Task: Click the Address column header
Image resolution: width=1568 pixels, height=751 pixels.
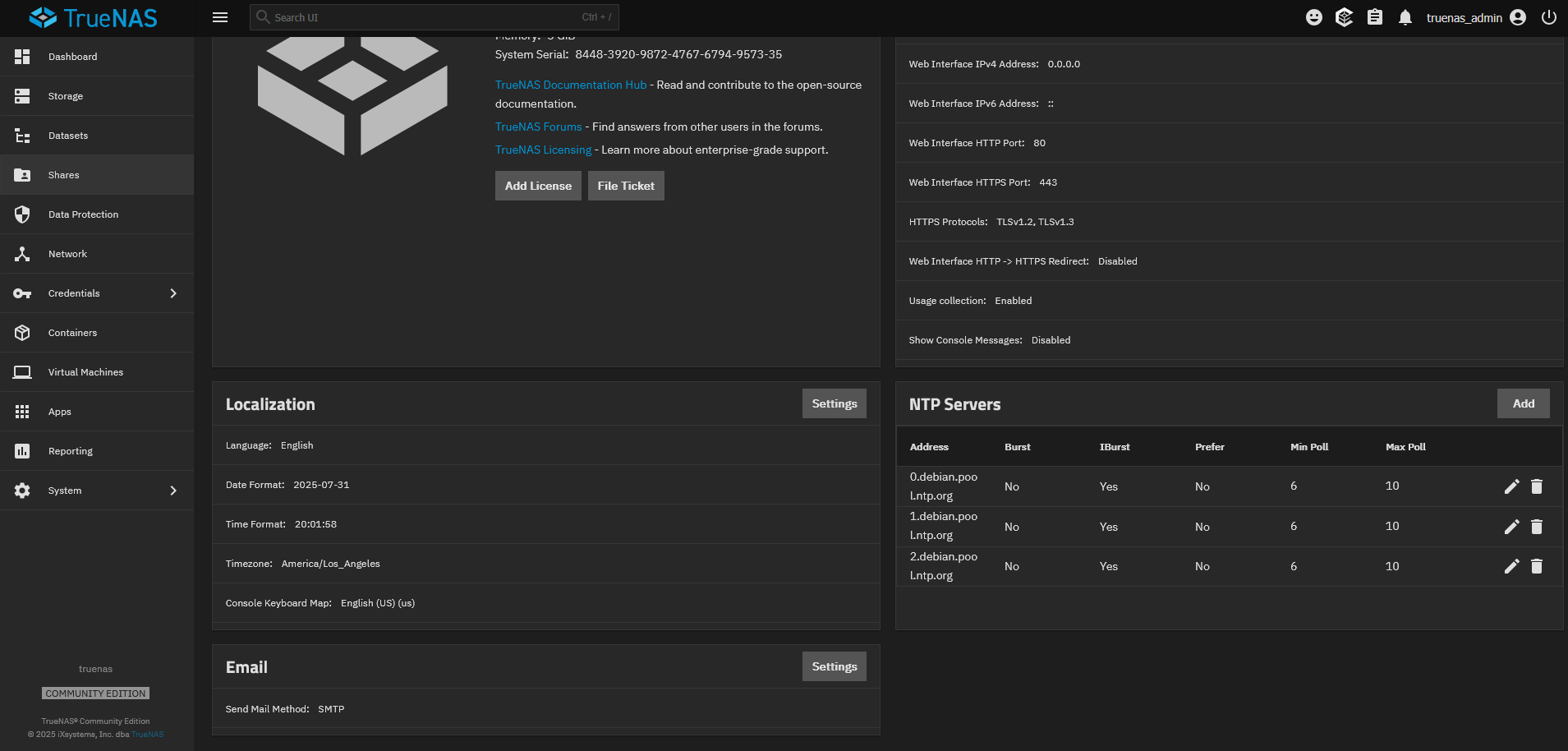Action: [x=929, y=447]
